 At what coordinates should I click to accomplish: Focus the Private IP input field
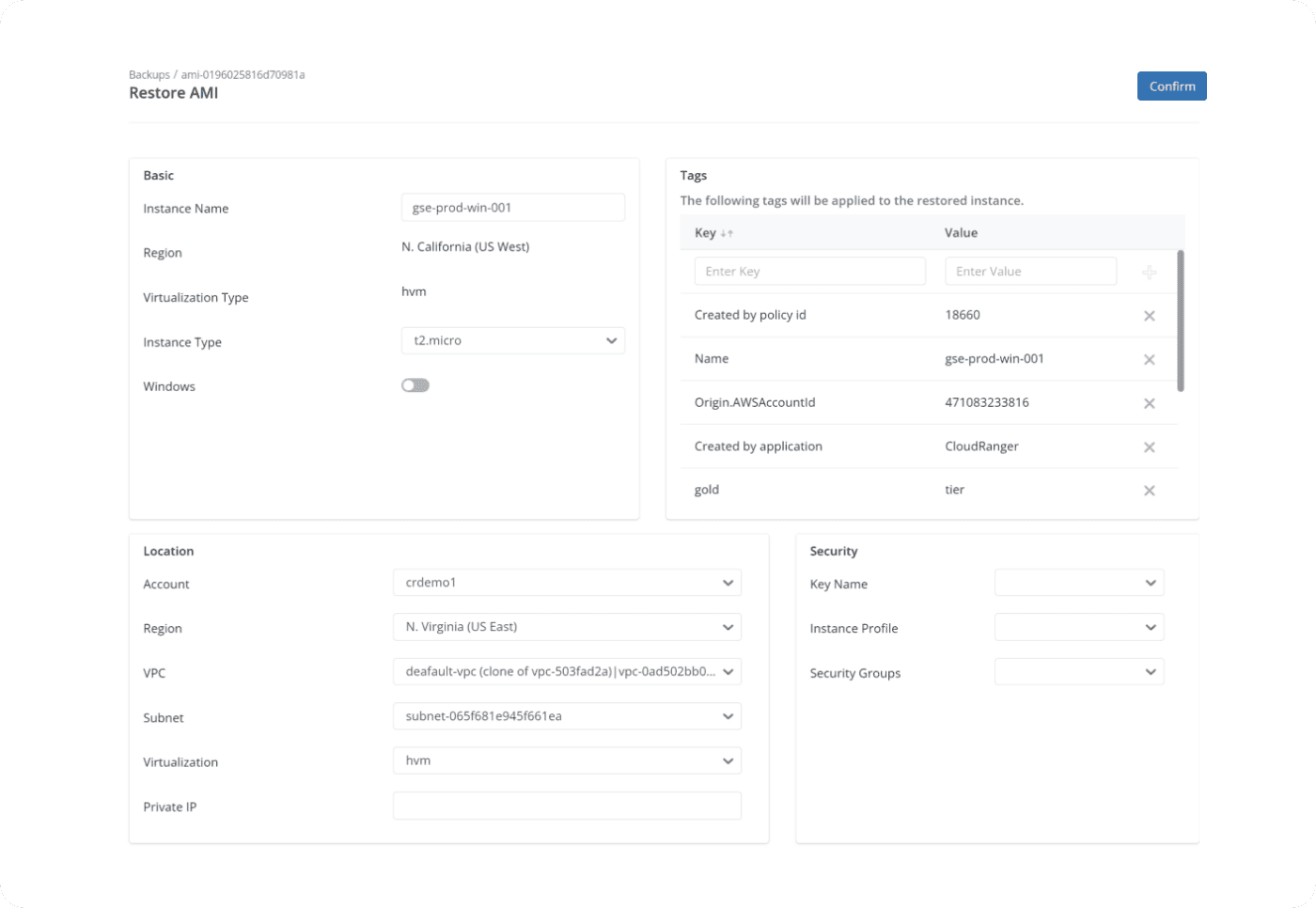tap(567, 806)
